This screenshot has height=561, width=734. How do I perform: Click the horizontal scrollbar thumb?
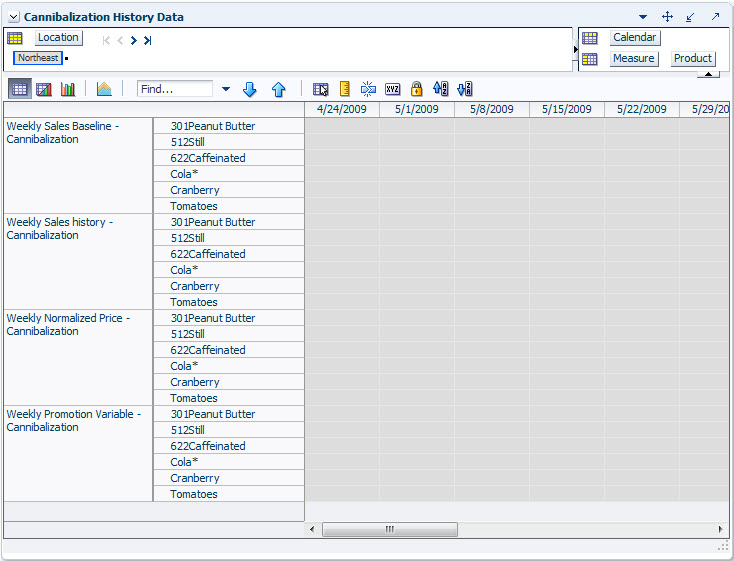point(389,529)
